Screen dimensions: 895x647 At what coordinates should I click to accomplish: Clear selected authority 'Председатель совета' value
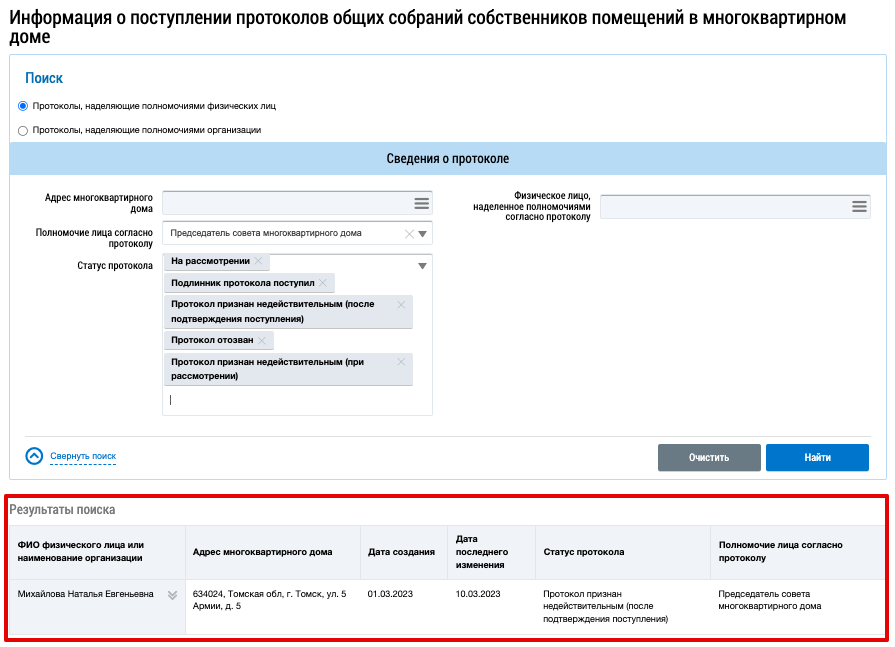coord(408,234)
